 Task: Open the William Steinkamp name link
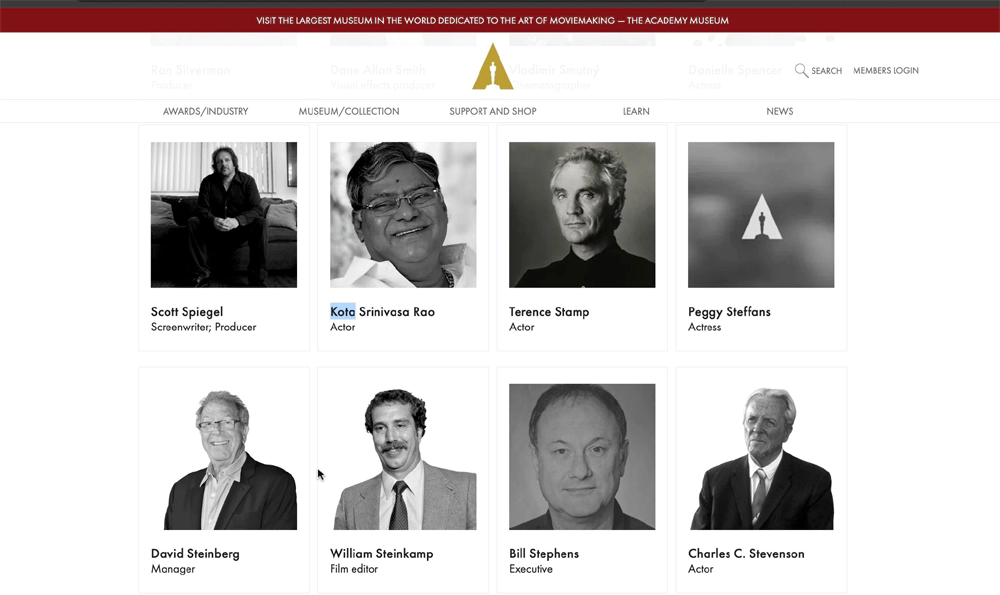coord(381,554)
